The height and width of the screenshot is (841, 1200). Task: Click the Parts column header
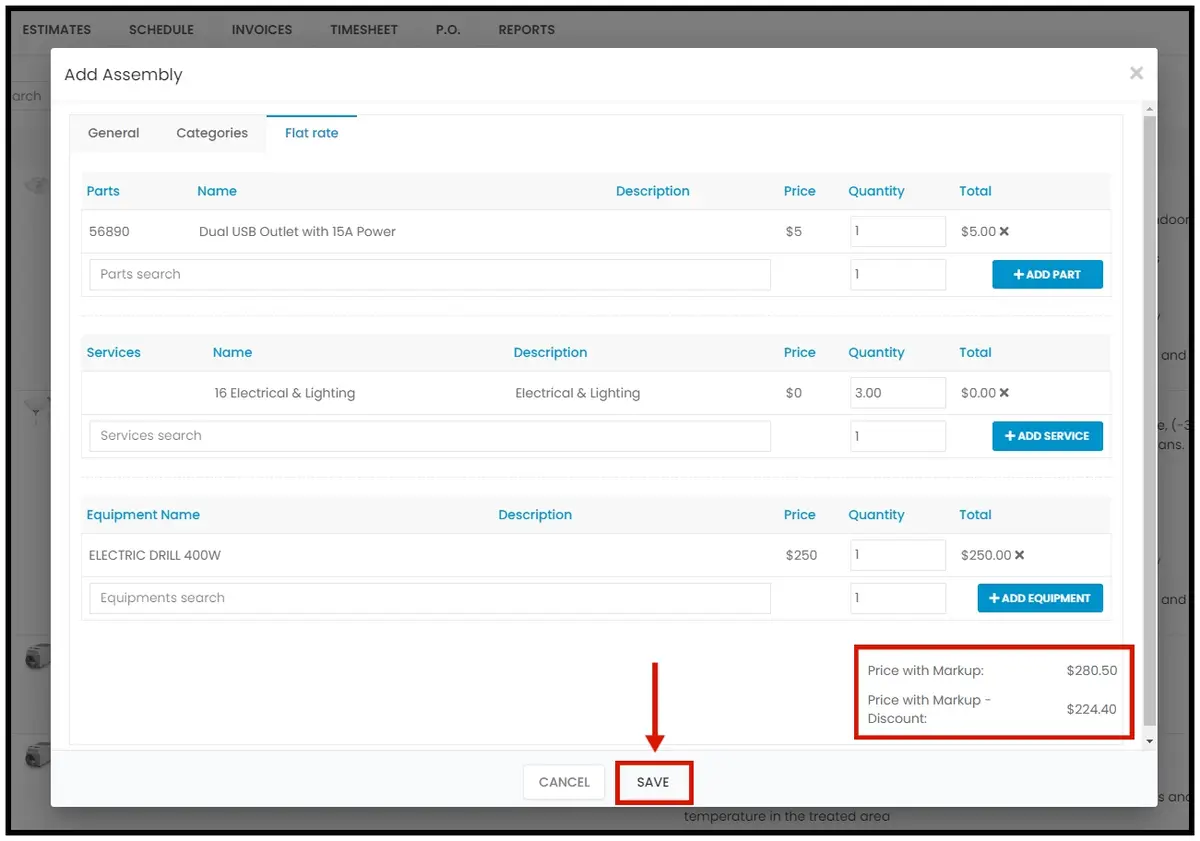(x=103, y=191)
